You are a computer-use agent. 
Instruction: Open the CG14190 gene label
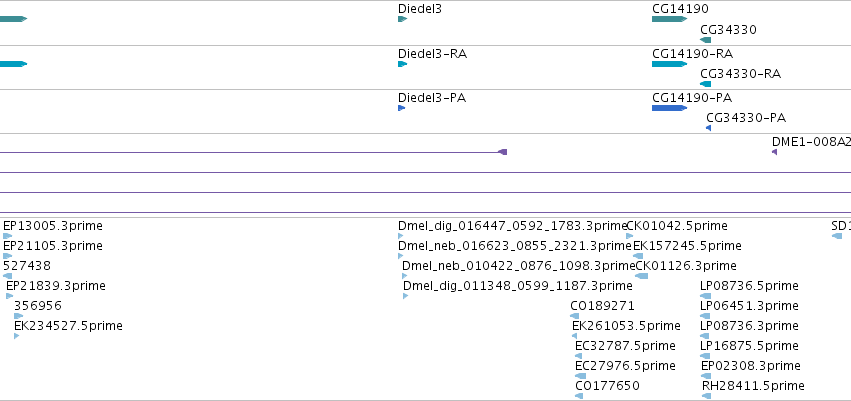click(x=680, y=9)
